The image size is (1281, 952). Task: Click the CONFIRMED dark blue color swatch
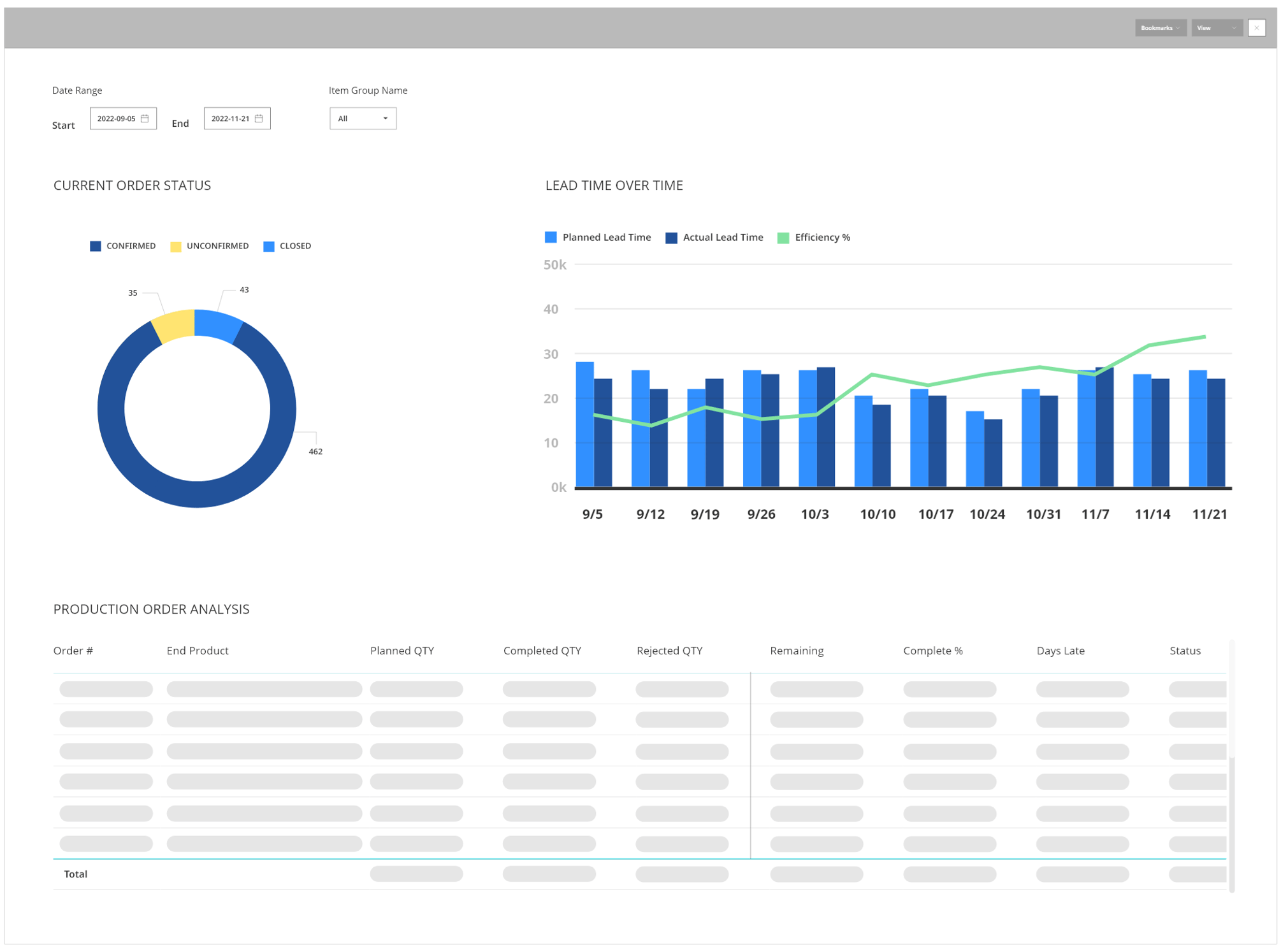[96, 246]
